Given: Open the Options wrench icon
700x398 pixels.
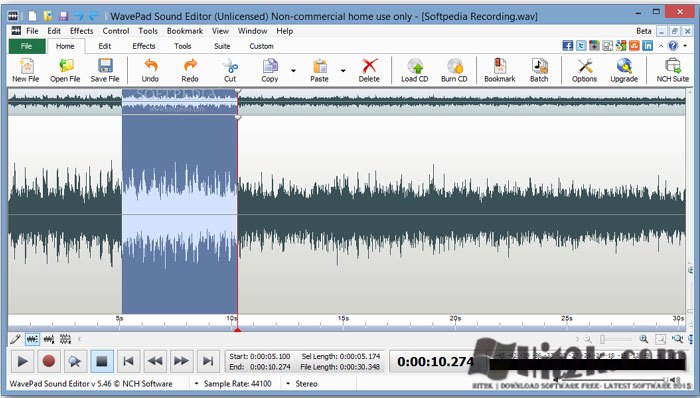Looking at the screenshot, I should click(584, 70).
